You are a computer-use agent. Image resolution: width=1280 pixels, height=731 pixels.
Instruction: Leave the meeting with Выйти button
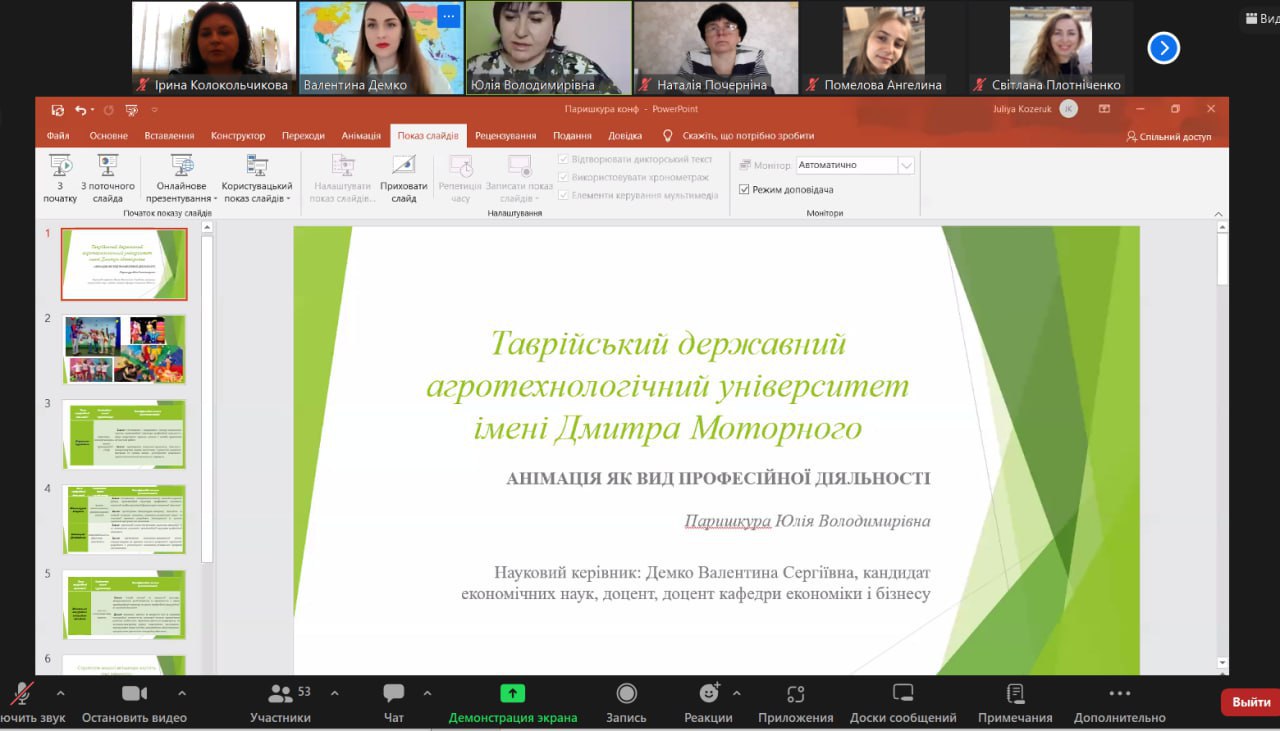pyautogui.click(x=1251, y=702)
